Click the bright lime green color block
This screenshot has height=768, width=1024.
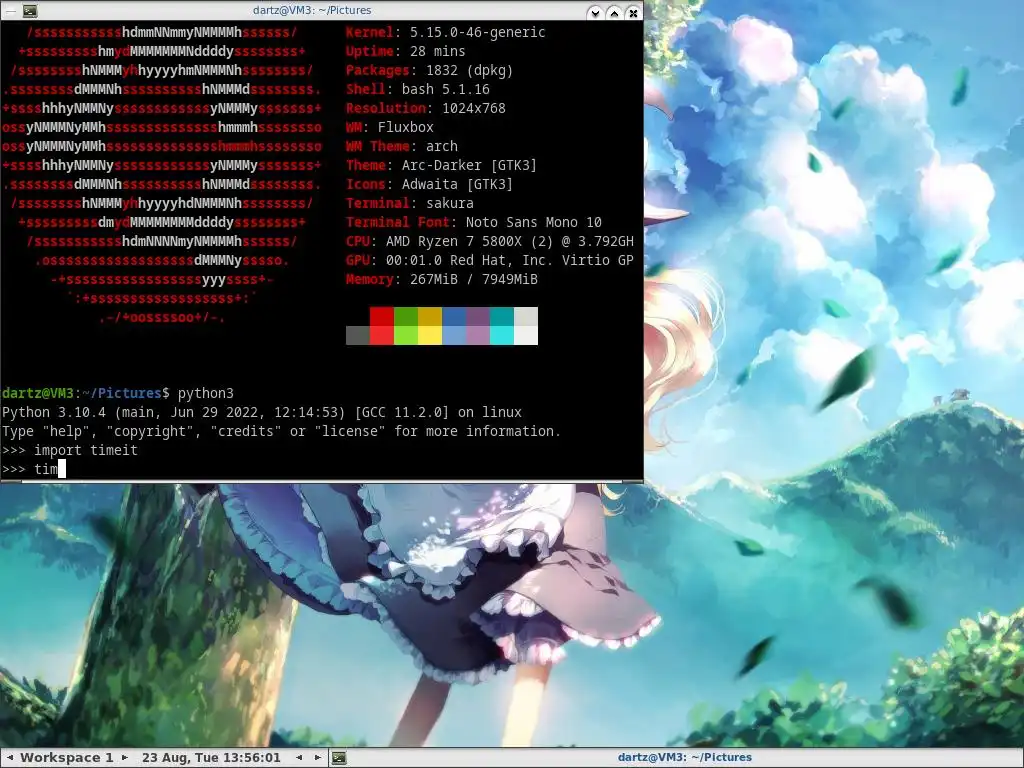(406, 335)
